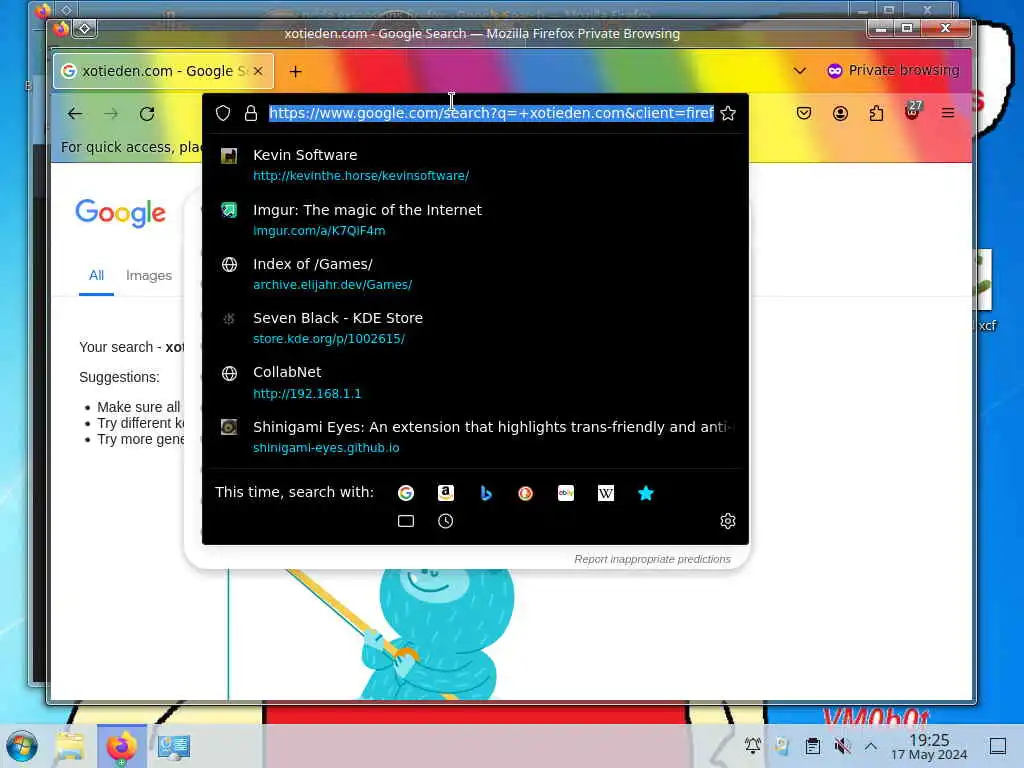Search only in Bookmarks star icon
The image size is (1024, 768).
point(646,493)
